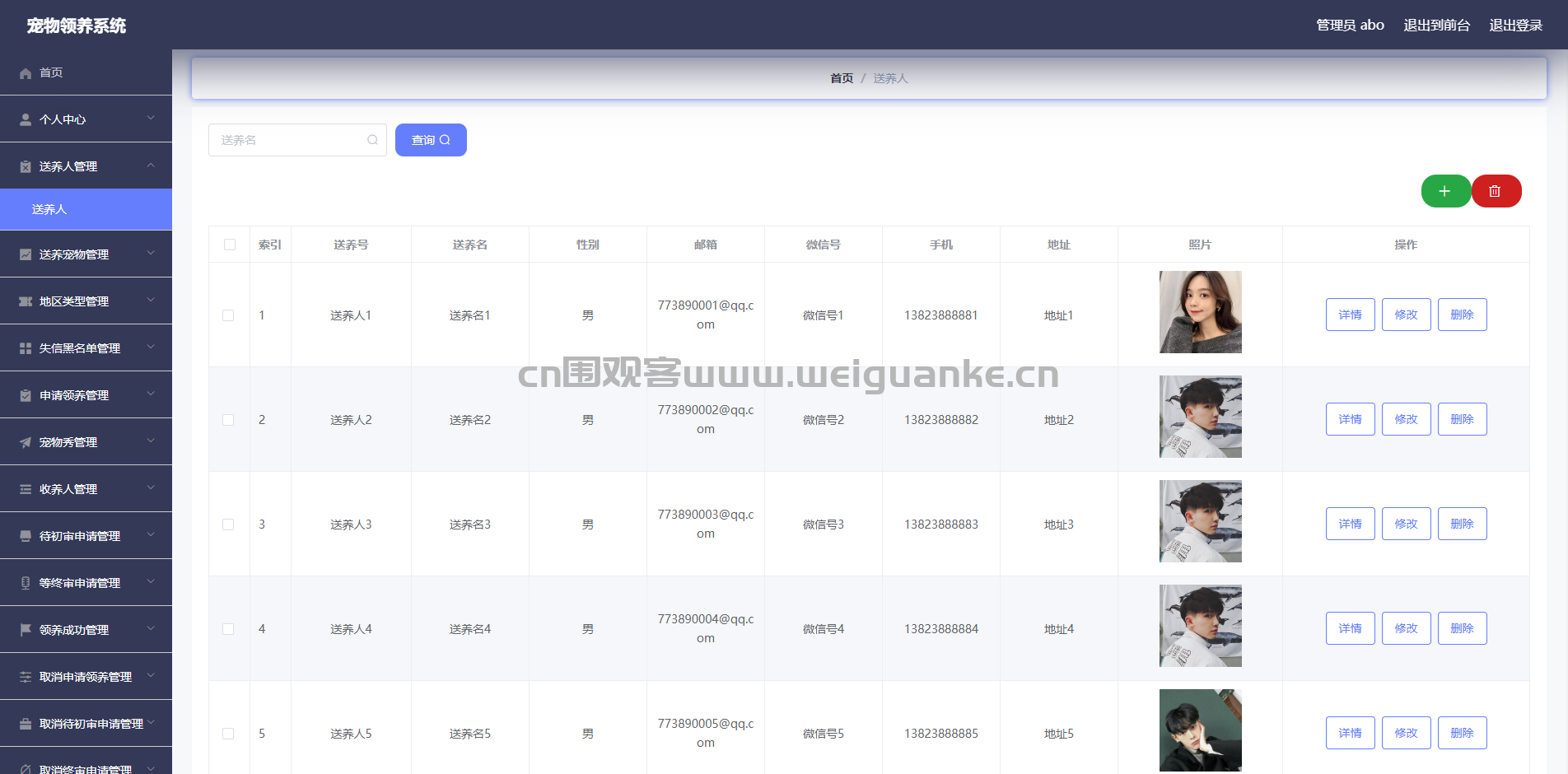Click the person icon beside 个人中心

click(26, 119)
